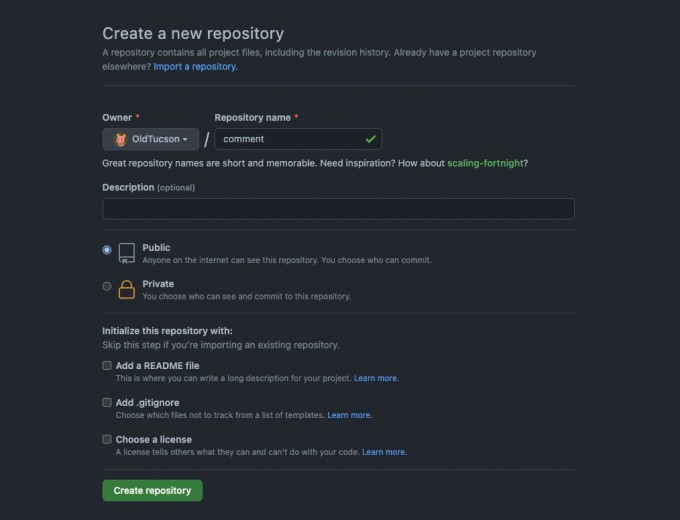Click the Create repository button
The width and height of the screenshot is (680, 520).
click(152, 491)
